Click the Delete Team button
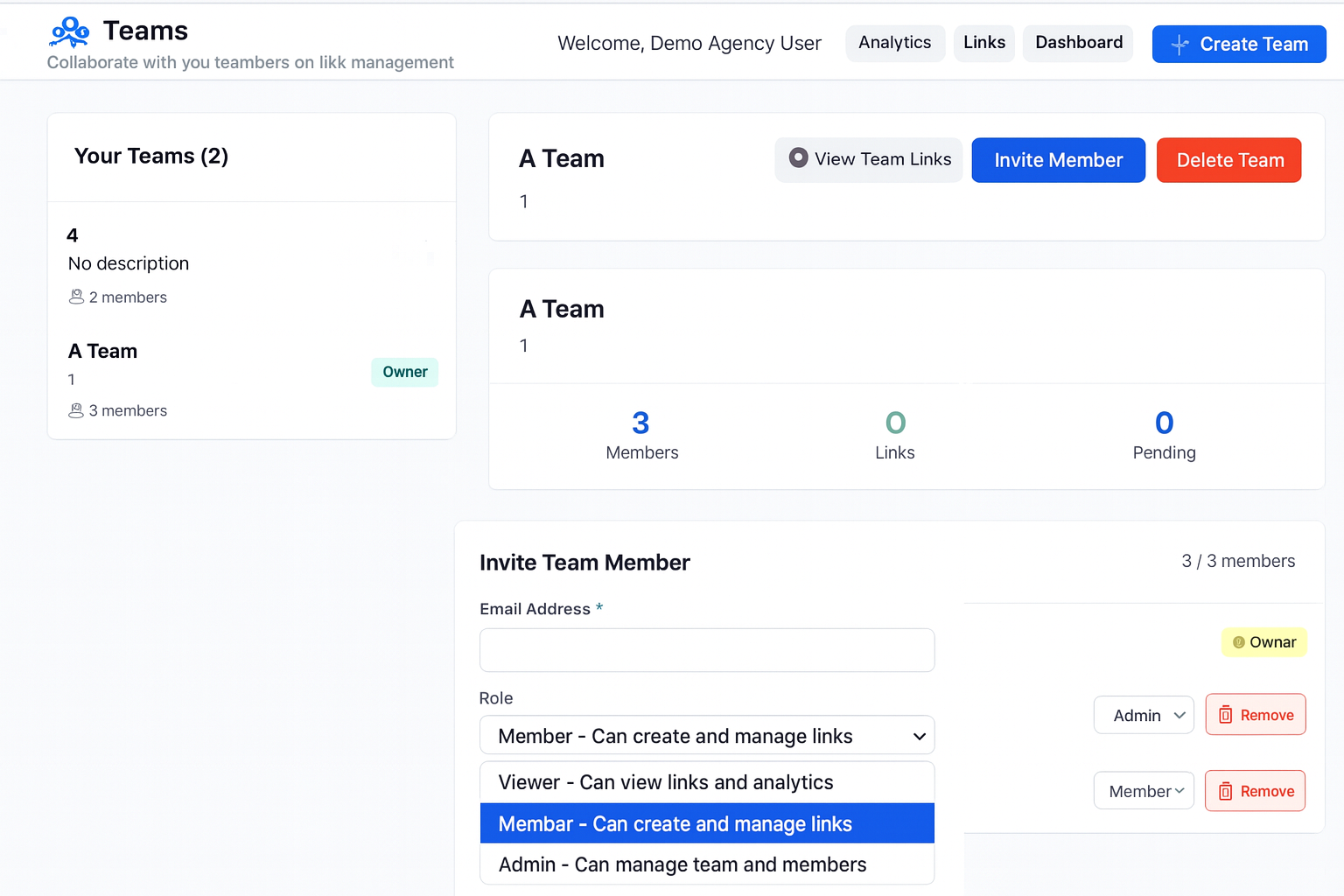1344x896 pixels. 1228,160
